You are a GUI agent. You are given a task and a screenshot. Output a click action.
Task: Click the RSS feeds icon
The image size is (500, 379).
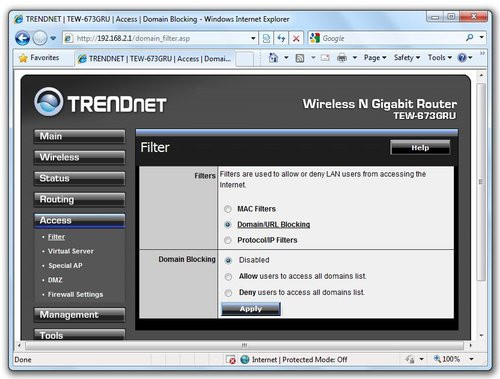coord(300,58)
